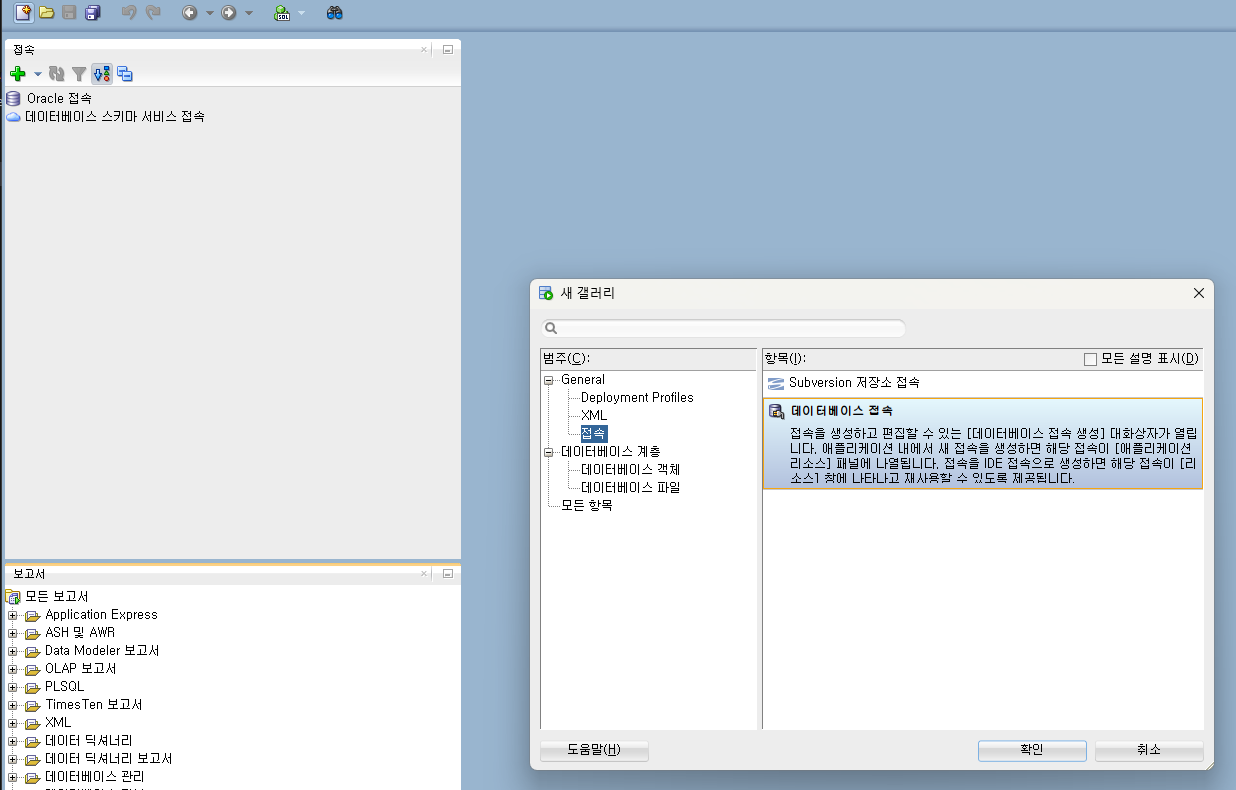Click the gallery search input field
The image size is (1236, 790).
pyautogui.click(x=724, y=328)
